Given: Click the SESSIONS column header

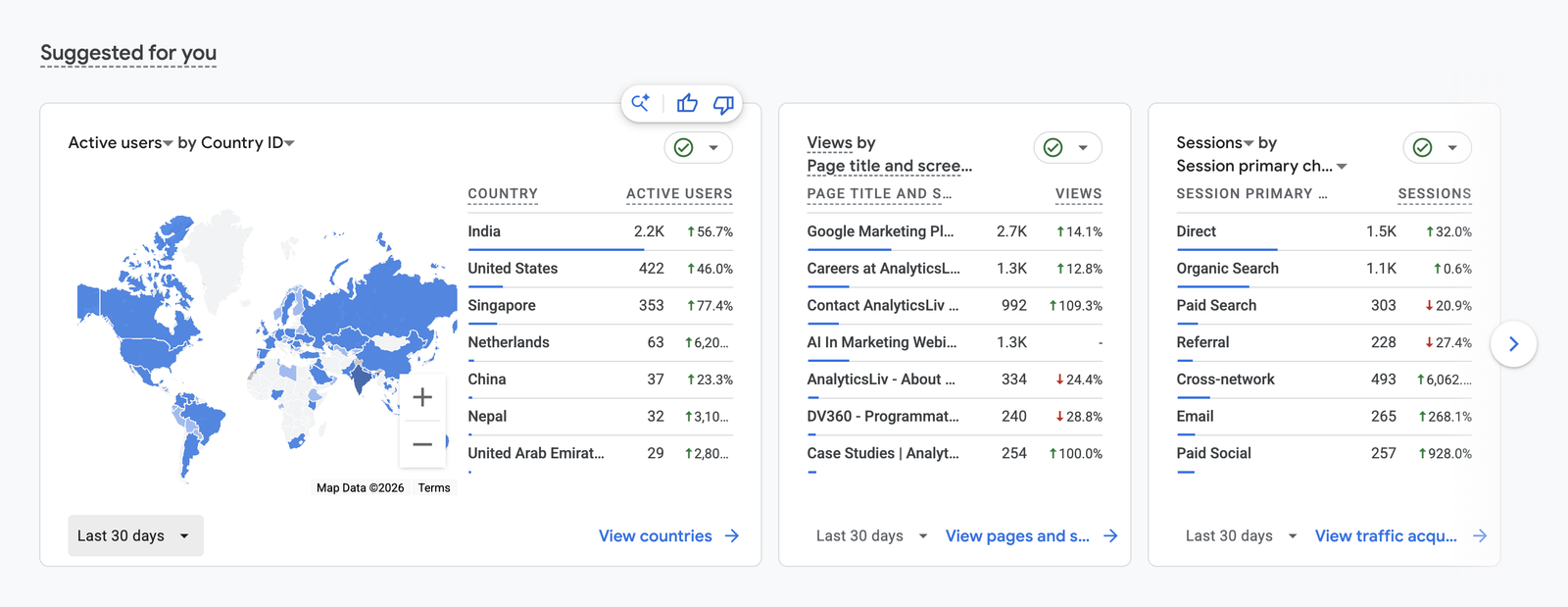Looking at the screenshot, I should (x=1435, y=194).
